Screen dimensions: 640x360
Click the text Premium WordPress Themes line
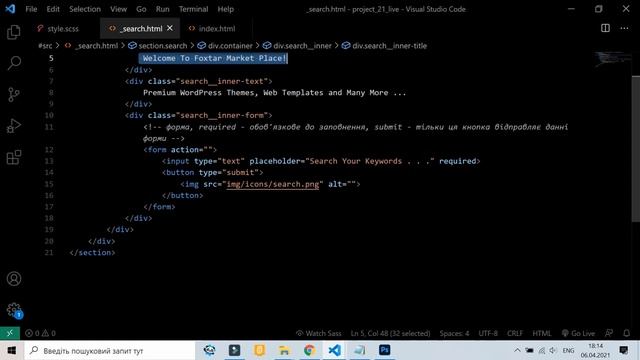click(275, 93)
